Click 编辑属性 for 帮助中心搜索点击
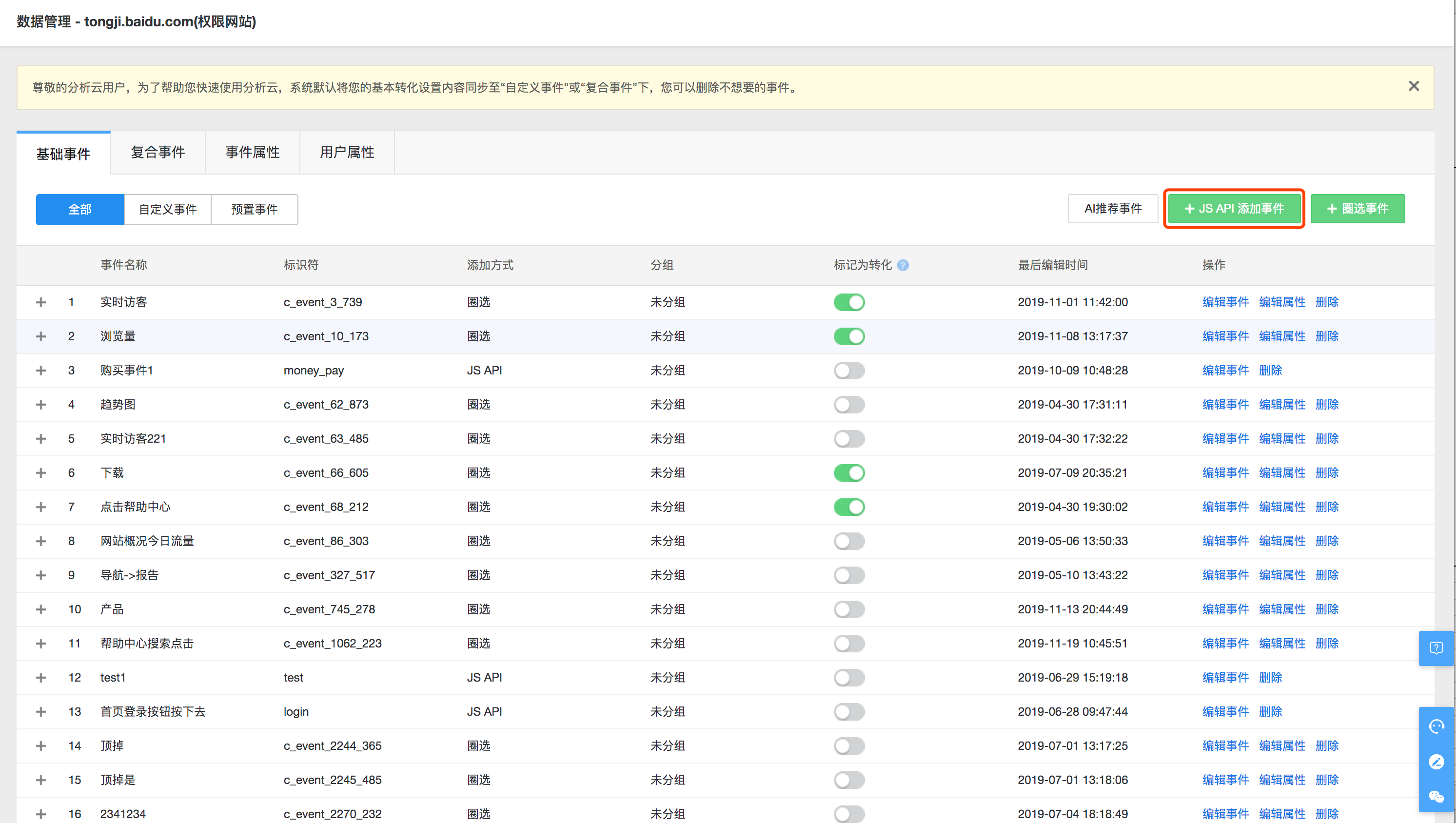Image resolution: width=1456 pixels, height=823 pixels. [x=1282, y=643]
